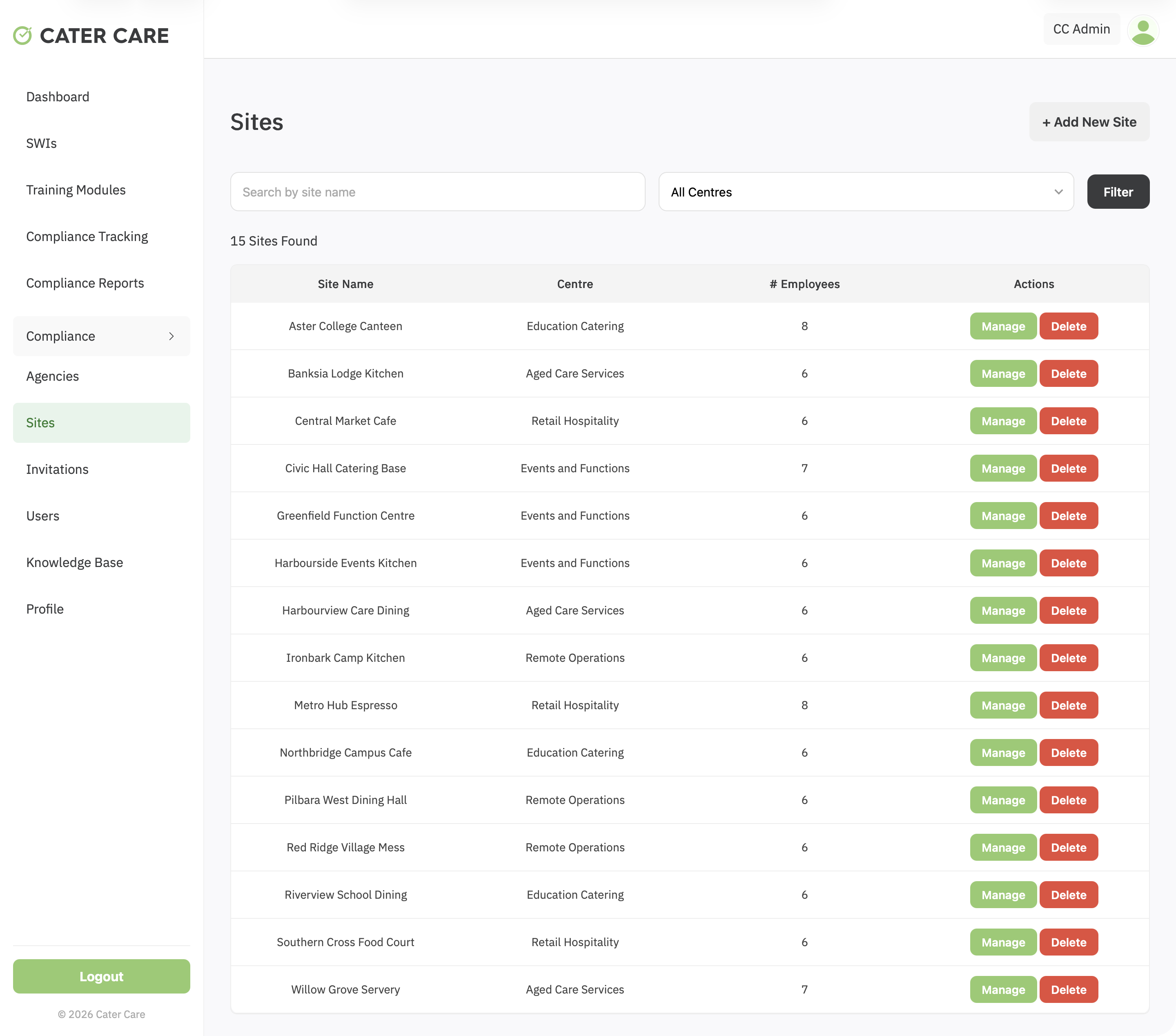Open the user avatar profile icon
Viewport: 1176px width, 1036px height.
pyautogui.click(x=1143, y=31)
